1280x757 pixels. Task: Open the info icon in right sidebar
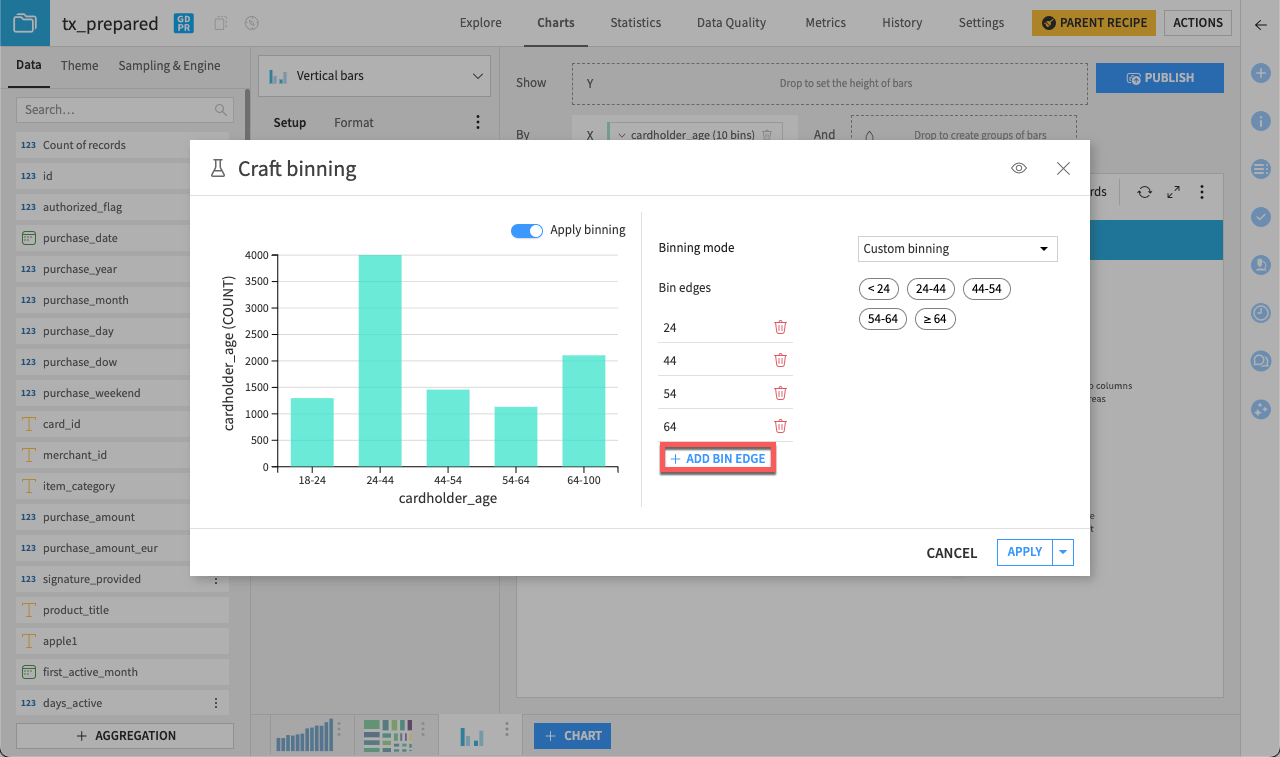click(x=1260, y=120)
